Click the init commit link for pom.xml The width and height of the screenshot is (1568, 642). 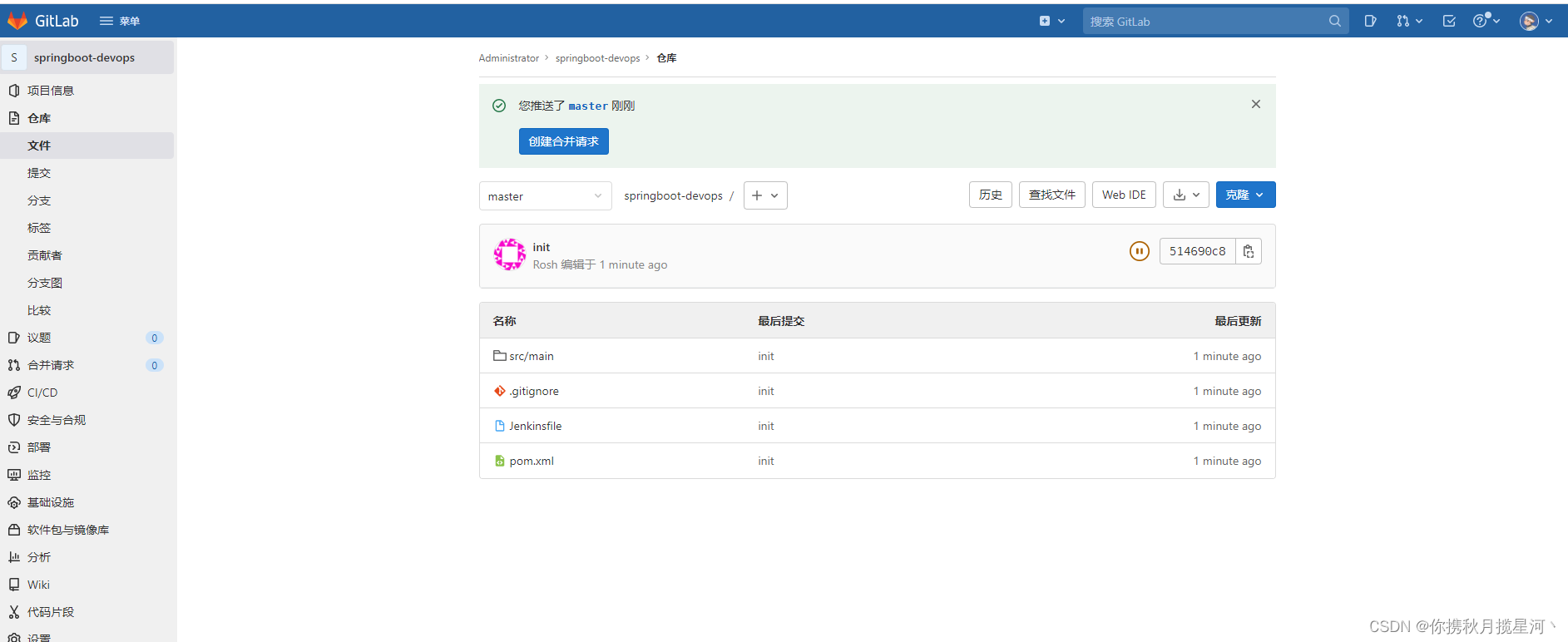[x=766, y=461]
